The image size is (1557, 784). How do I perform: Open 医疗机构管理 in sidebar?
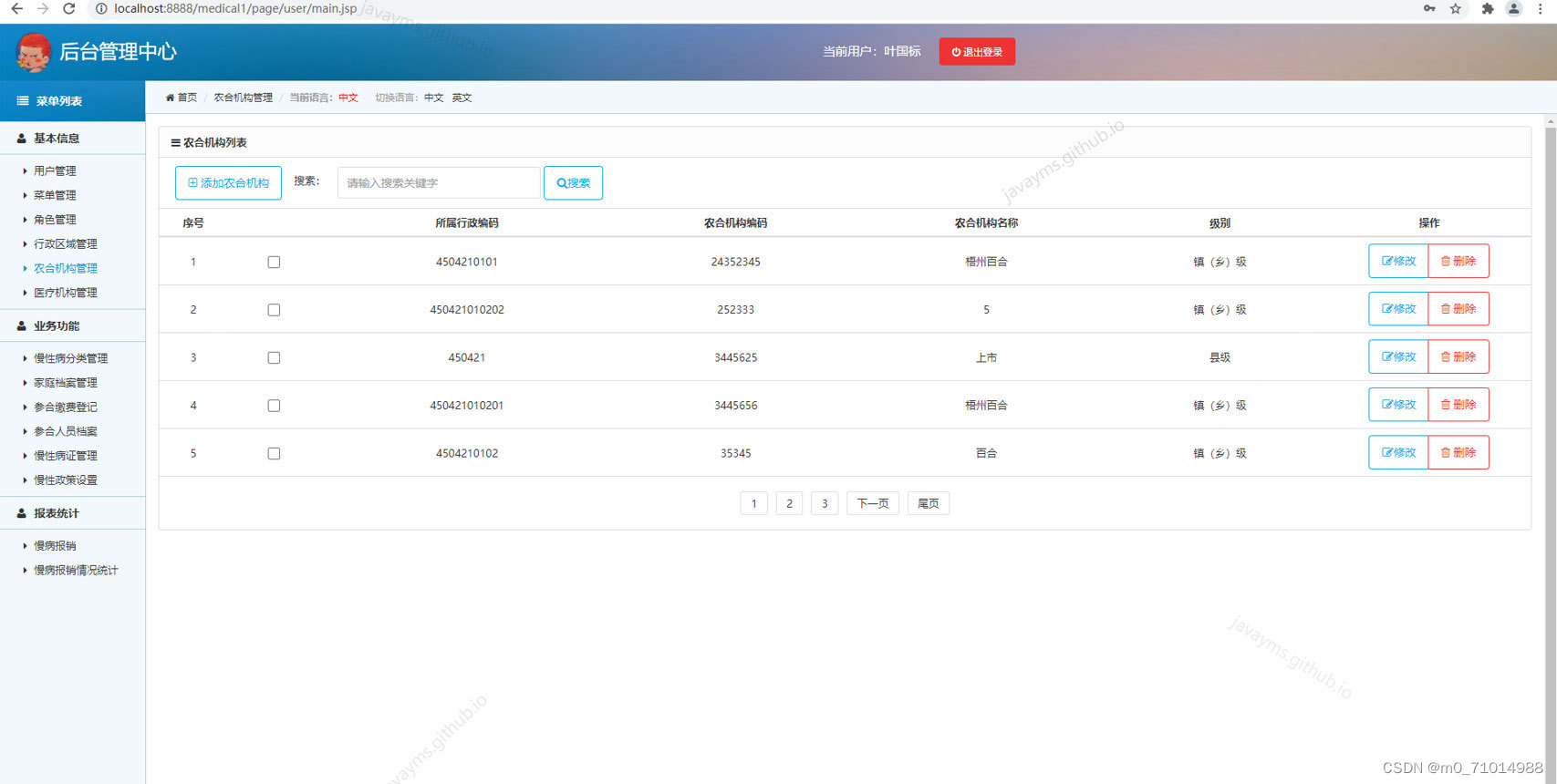click(66, 293)
